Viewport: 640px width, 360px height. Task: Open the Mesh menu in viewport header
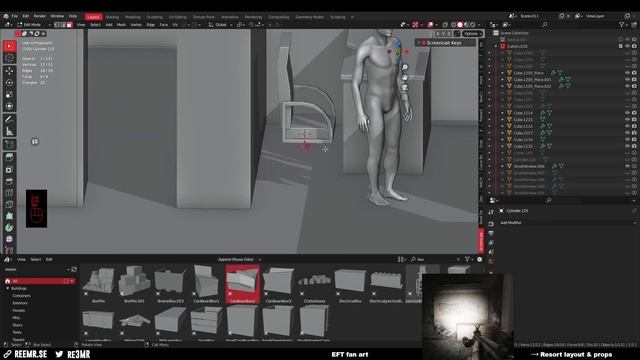pyautogui.click(x=121, y=25)
